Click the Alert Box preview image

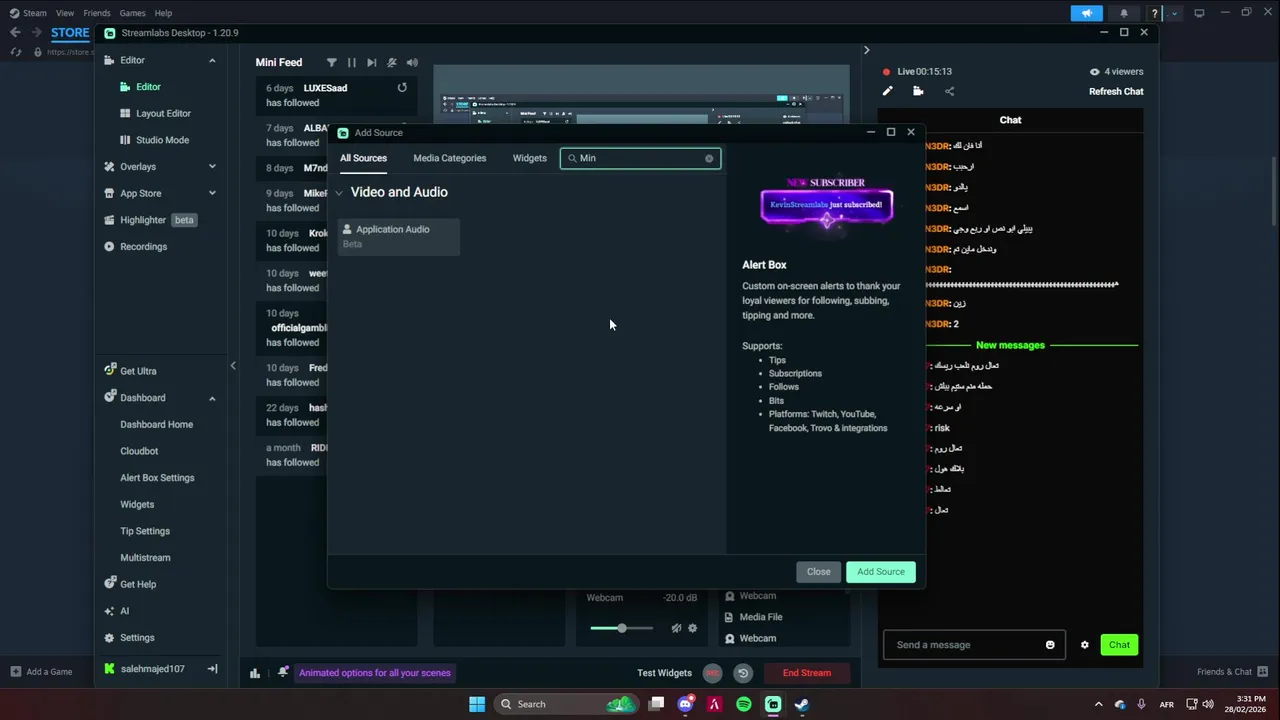[x=826, y=205]
